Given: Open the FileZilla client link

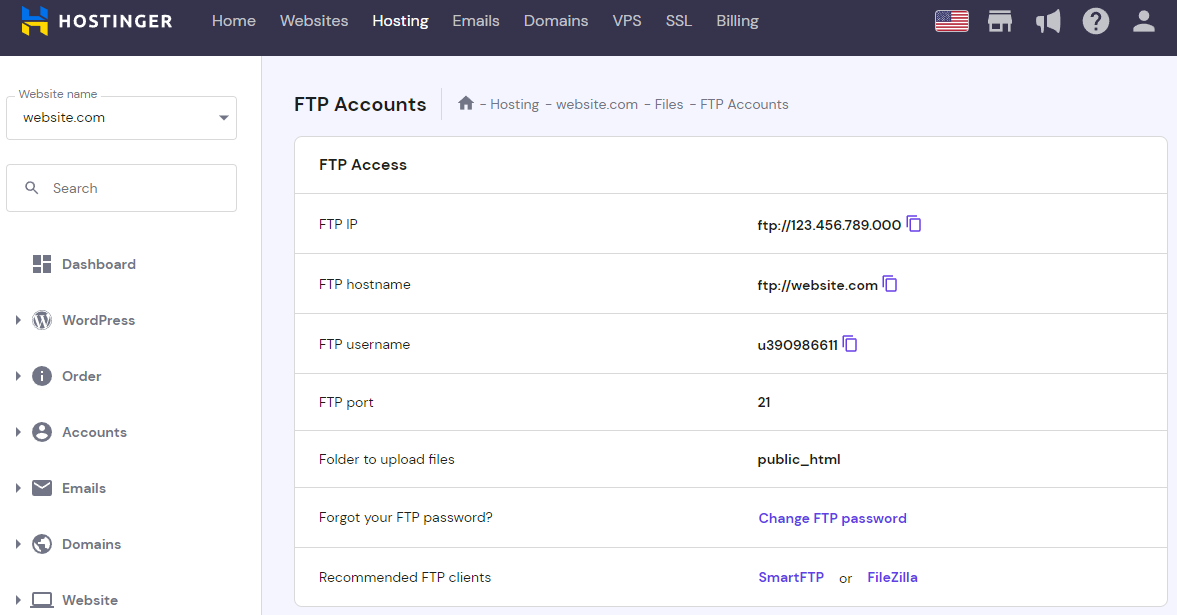Looking at the screenshot, I should pos(892,577).
